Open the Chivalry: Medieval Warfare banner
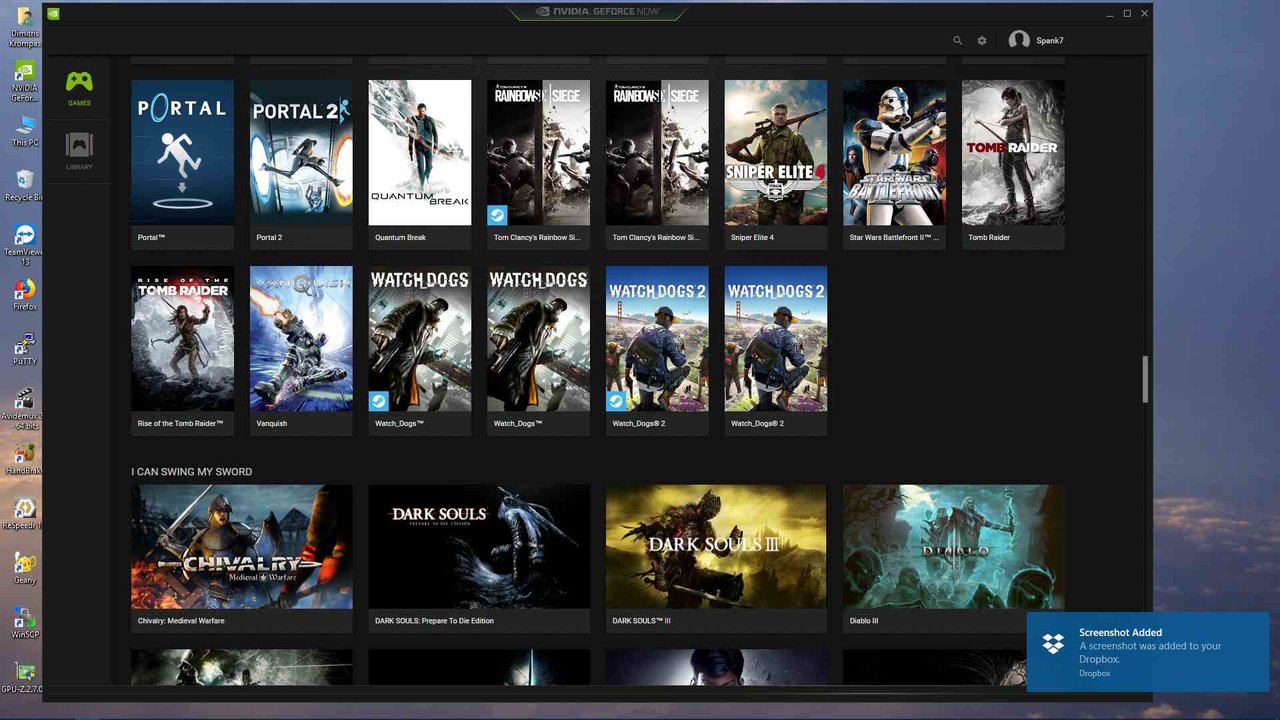This screenshot has height=720, width=1280. pyautogui.click(x=242, y=547)
